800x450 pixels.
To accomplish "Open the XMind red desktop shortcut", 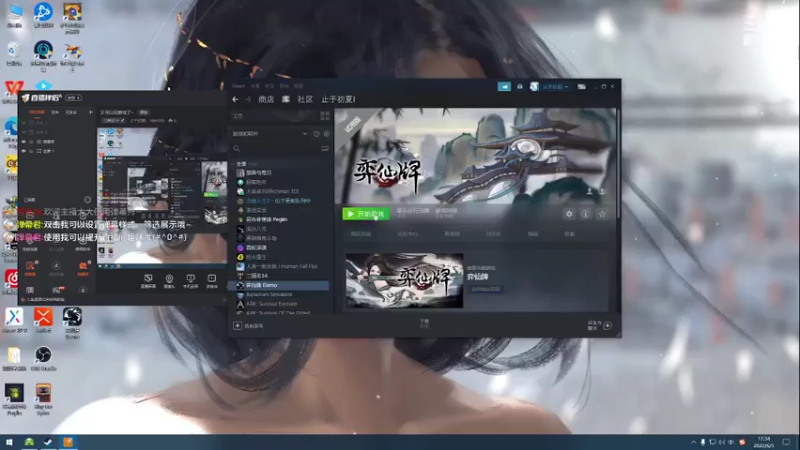I will pos(43,320).
